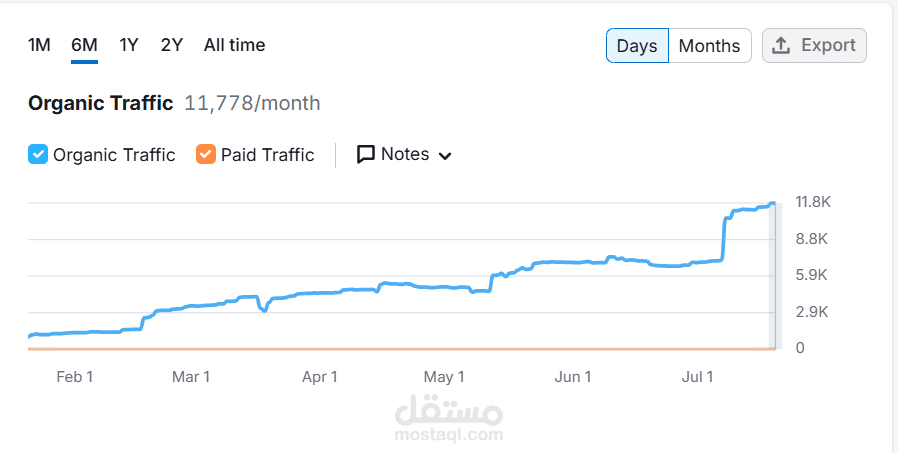This screenshot has width=898, height=453.
Task: Switch chart granularity to Days
Action: pos(637,46)
